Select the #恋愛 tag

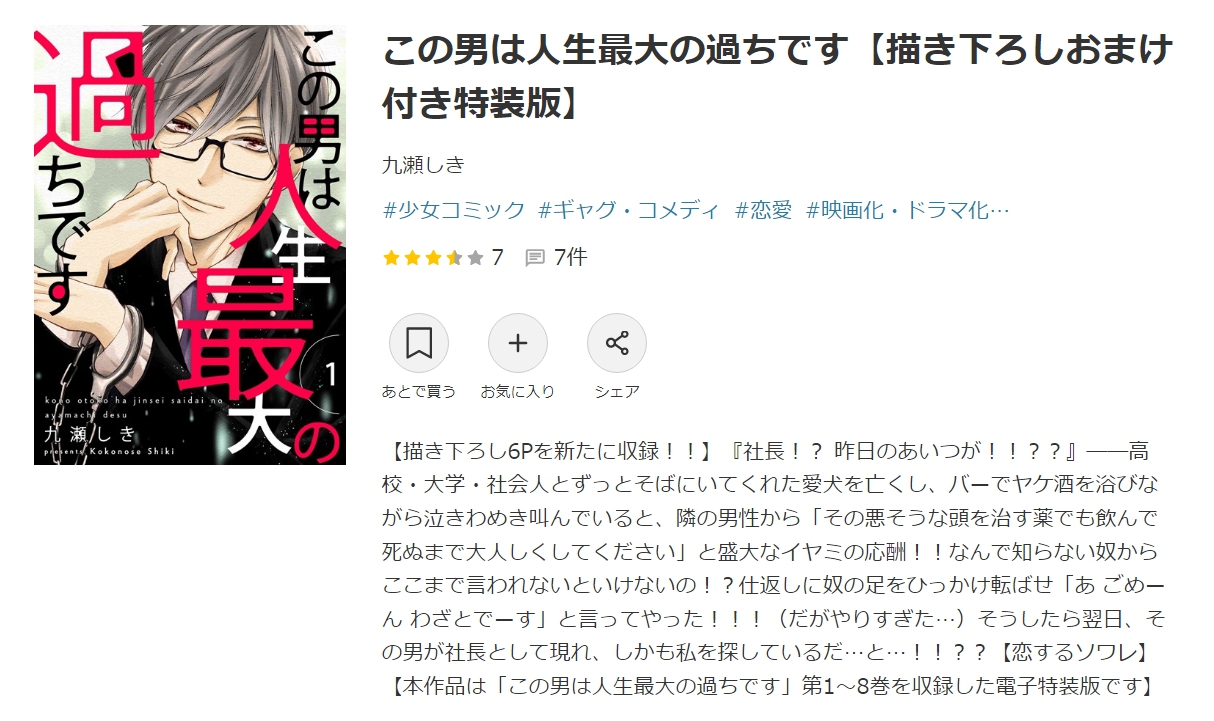tap(763, 210)
